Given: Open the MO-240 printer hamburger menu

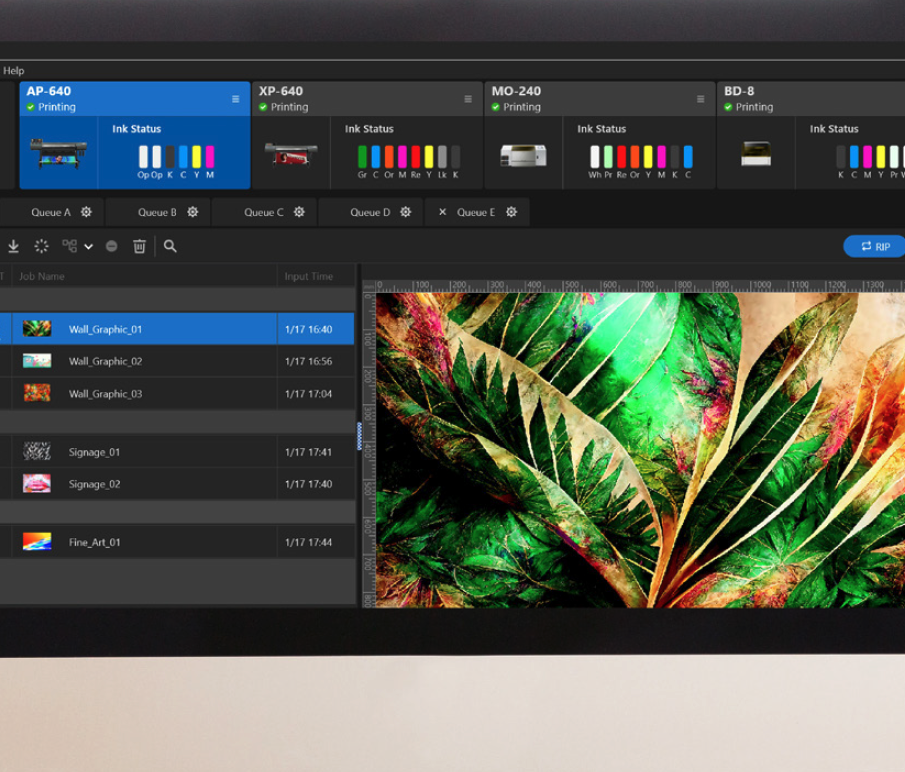Looking at the screenshot, I should pos(700,99).
